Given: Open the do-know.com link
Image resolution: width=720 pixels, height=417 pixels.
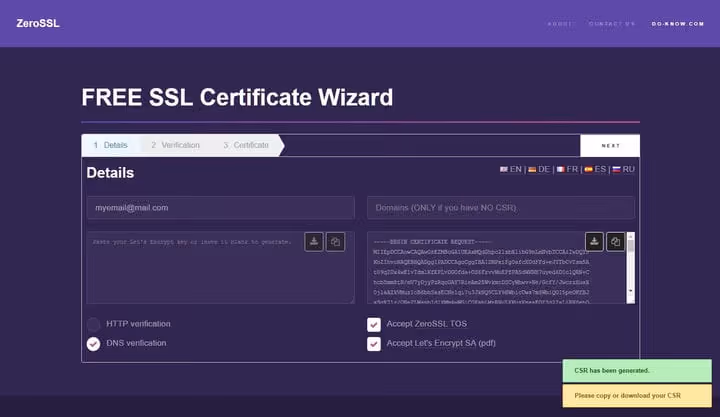Looking at the screenshot, I should pos(677,23).
